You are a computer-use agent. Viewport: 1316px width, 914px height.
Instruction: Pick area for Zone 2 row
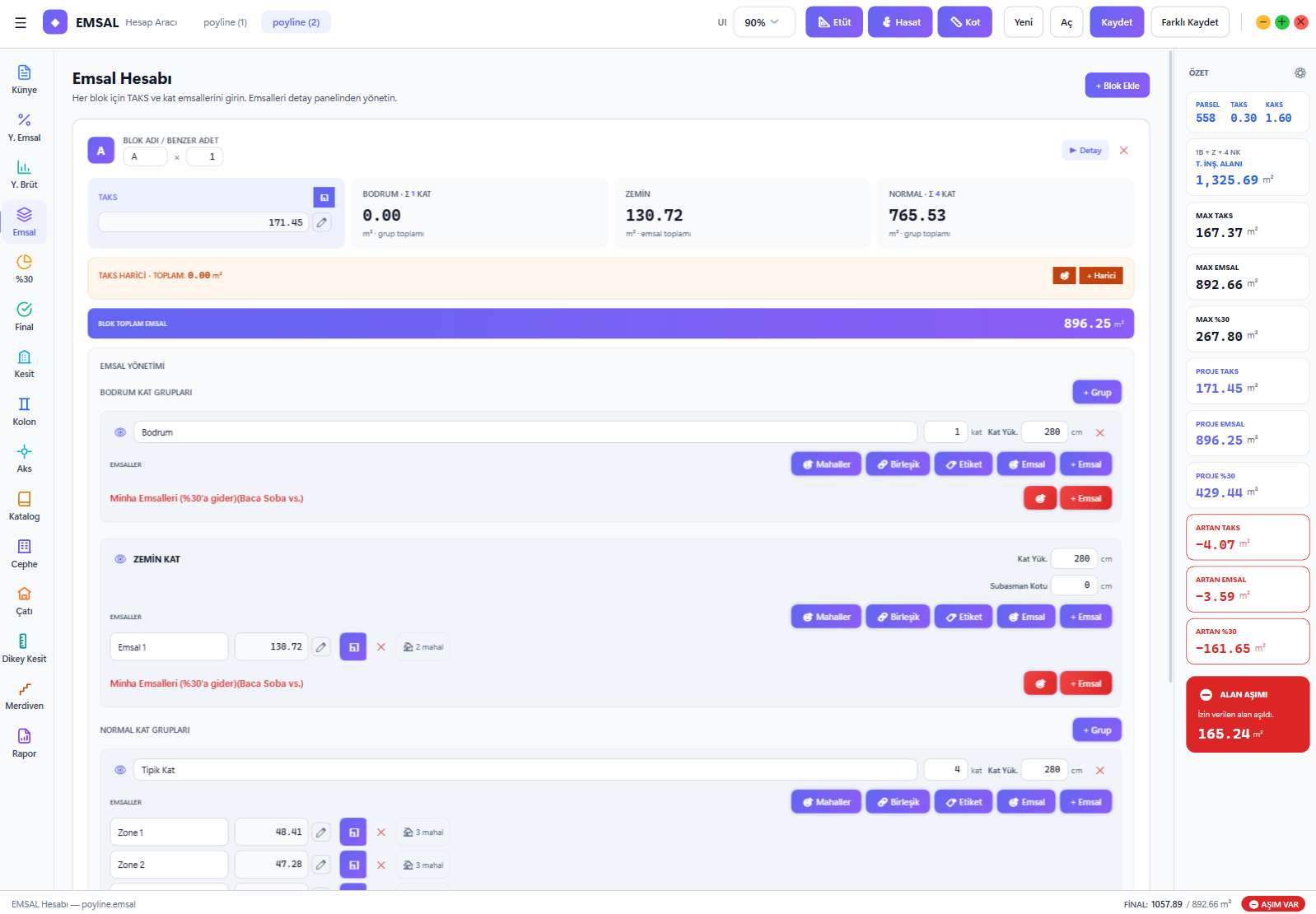coord(353,865)
